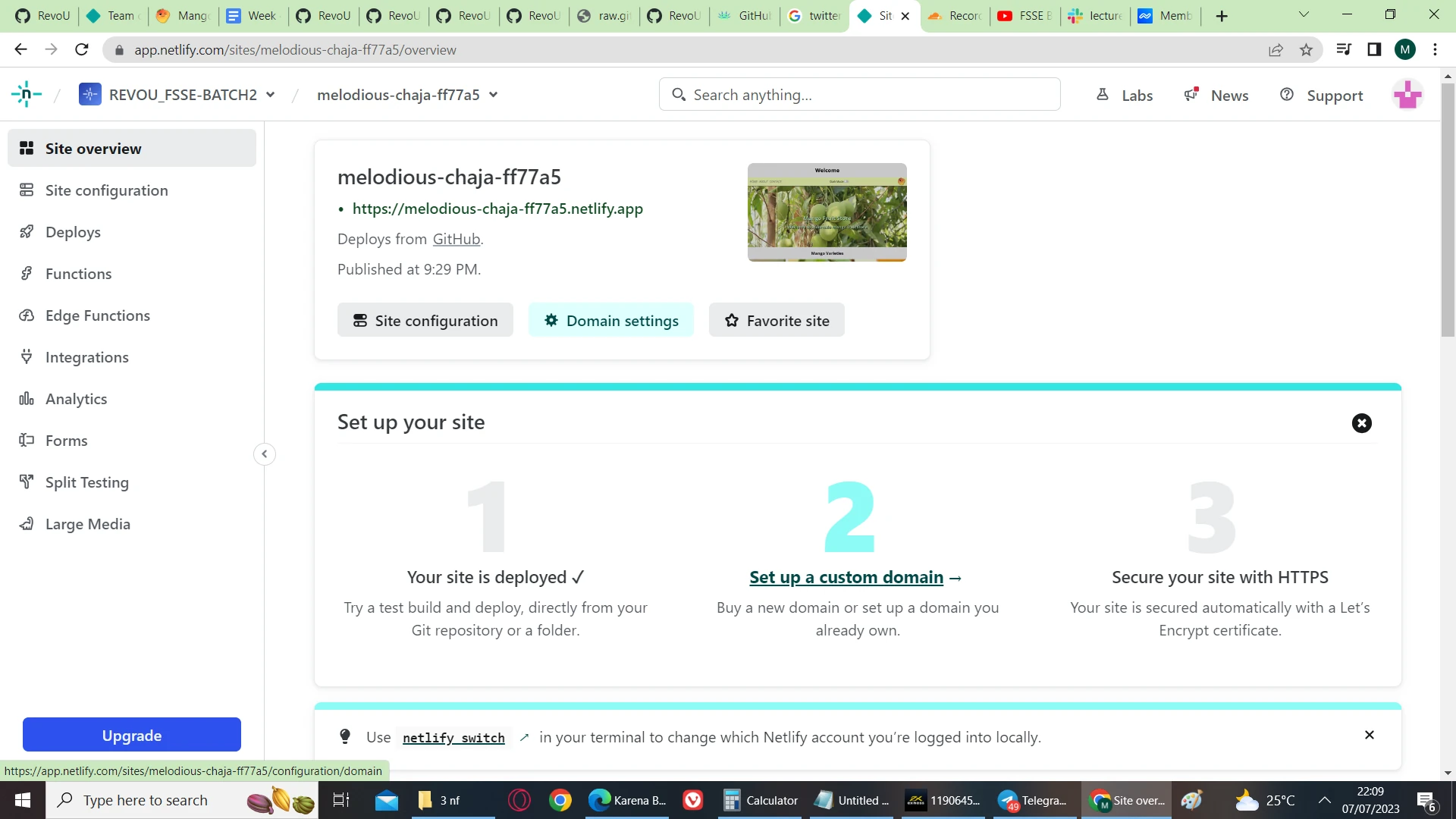Click the Netlify logo icon
Screen dimensions: 1456x819
(26, 95)
